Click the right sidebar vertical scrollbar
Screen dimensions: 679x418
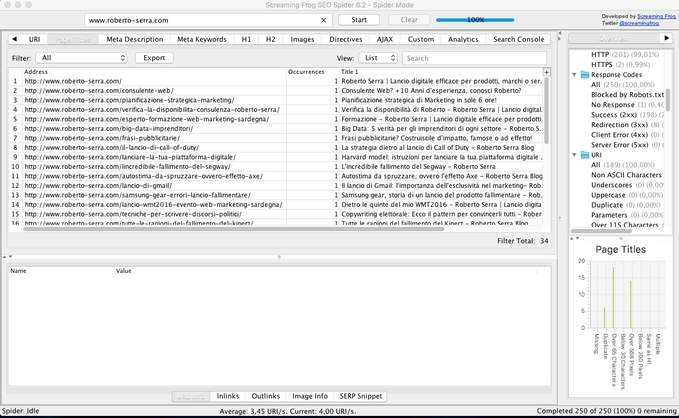point(668,100)
